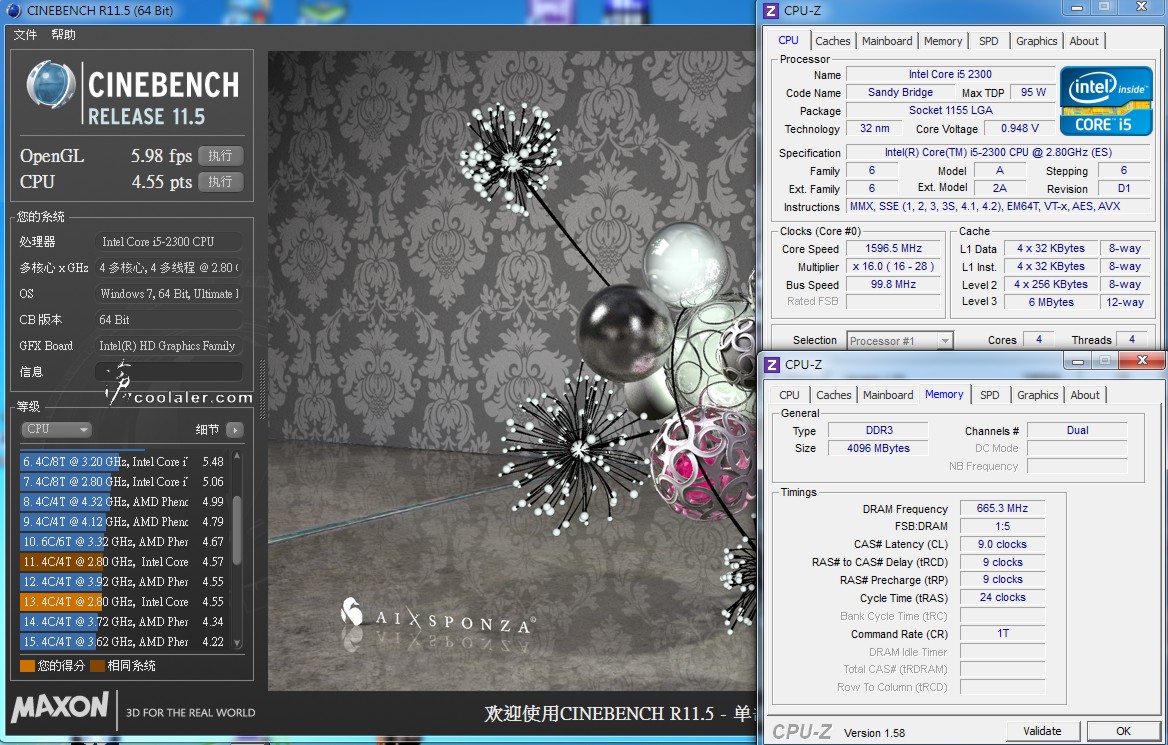The image size is (1168, 745).
Task: Switch to Caches tab in lower CPU-Z window
Action: (834, 395)
